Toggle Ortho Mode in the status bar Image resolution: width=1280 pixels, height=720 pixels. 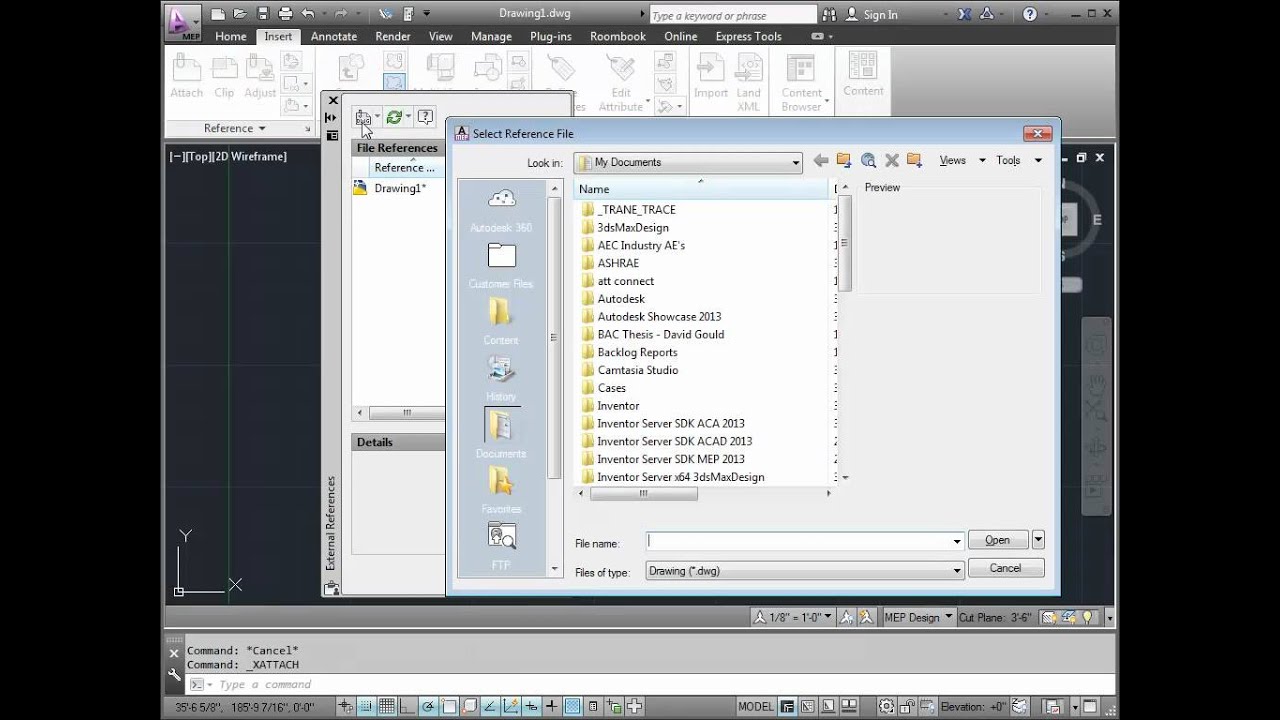(408, 706)
